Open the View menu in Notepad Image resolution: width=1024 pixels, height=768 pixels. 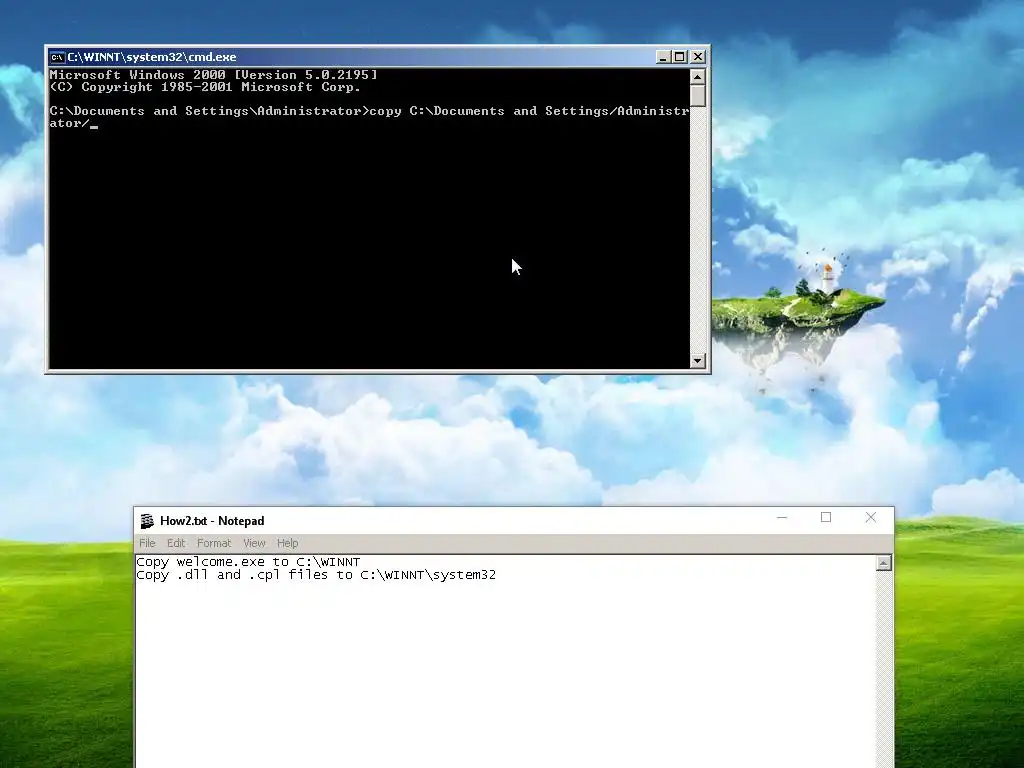(254, 543)
